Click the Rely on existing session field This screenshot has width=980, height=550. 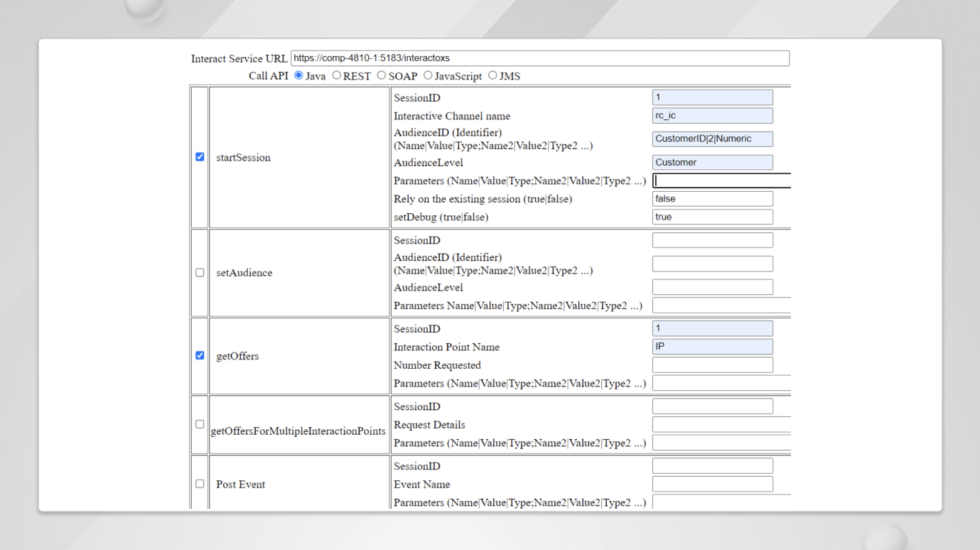[x=712, y=199]
